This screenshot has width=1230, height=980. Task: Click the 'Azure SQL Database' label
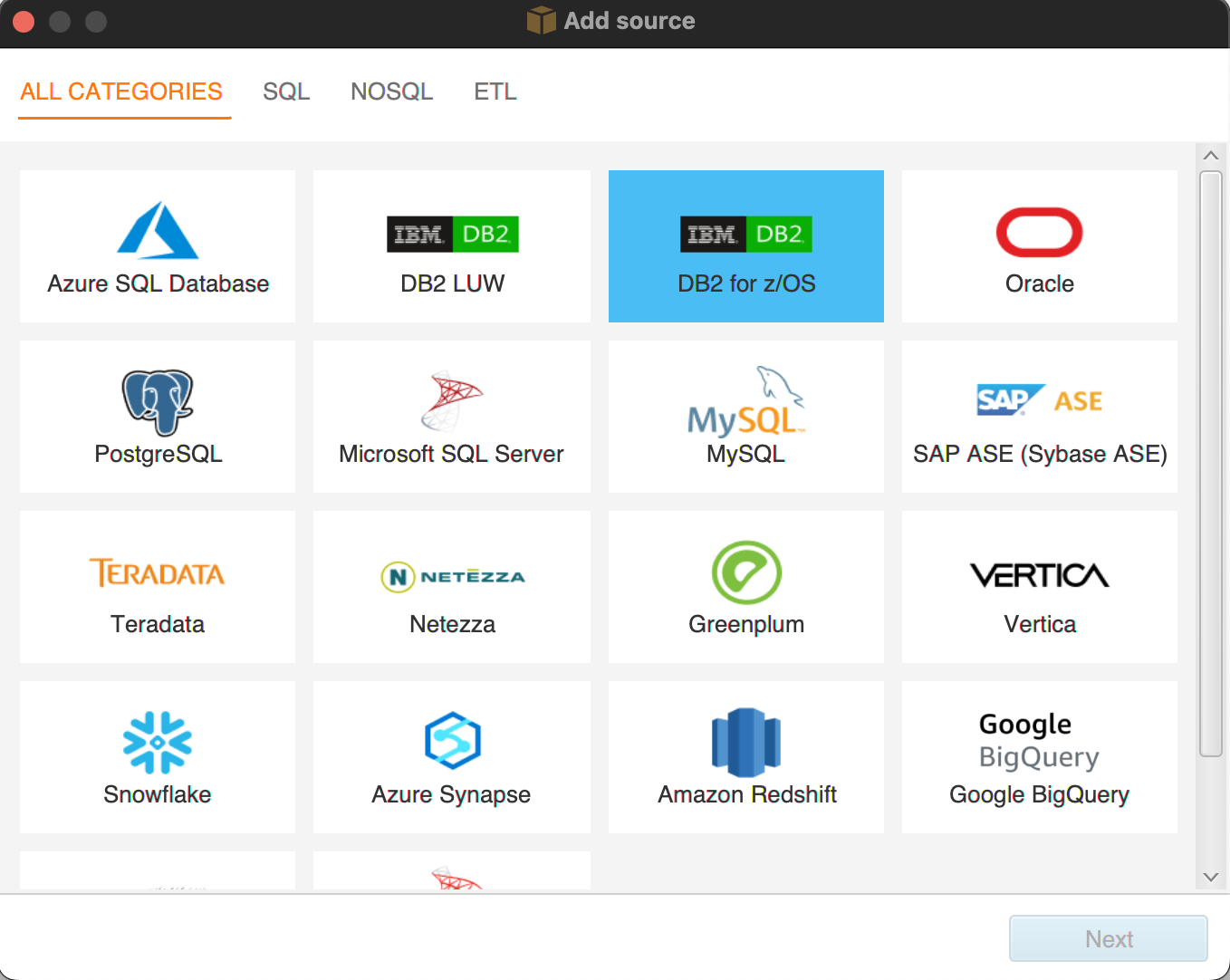click(x=158, y=283)
